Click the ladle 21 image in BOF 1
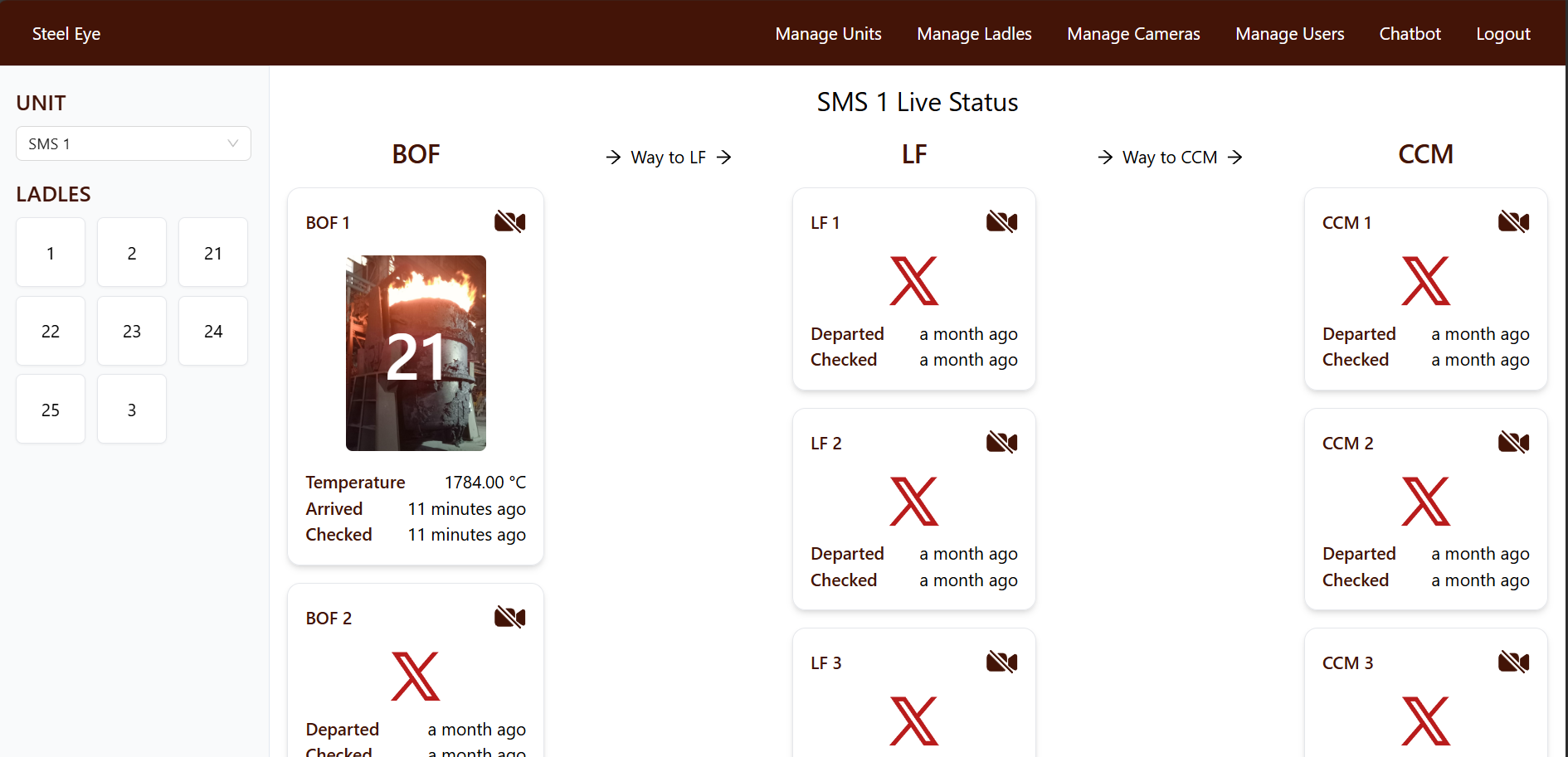This screenshot has width=1568, height=757. tap(416, 353)
